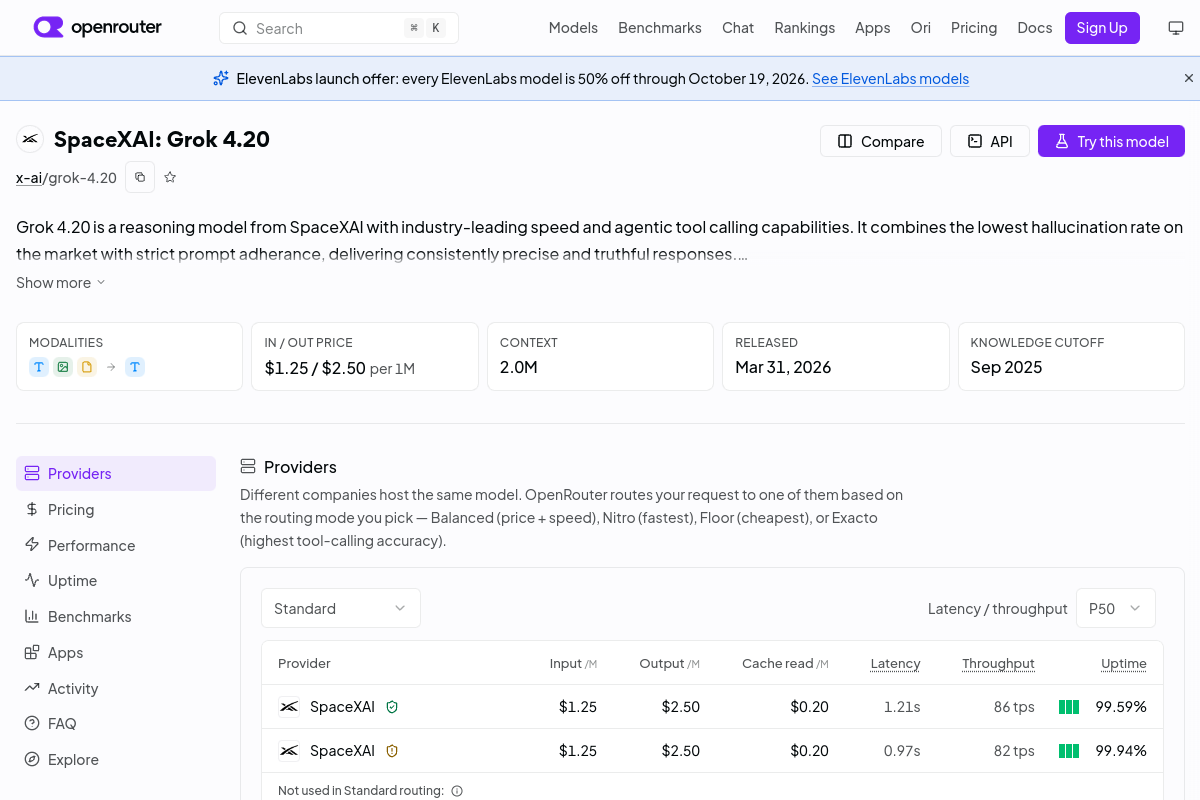Sort by the Uptime column header

1124,664
